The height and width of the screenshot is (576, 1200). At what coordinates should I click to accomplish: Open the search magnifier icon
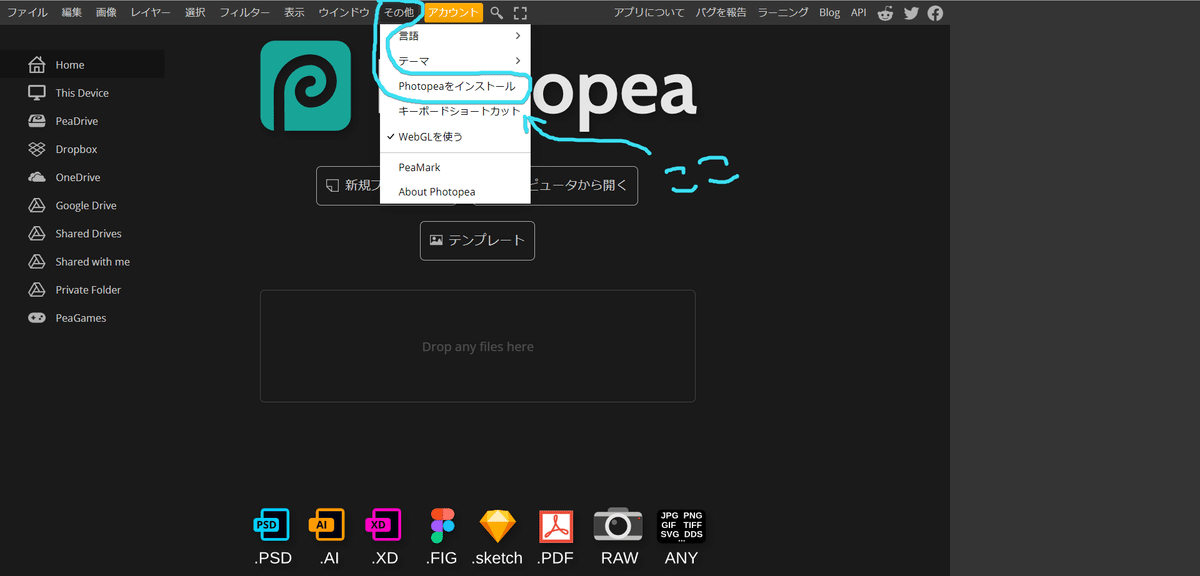(x=497, y=13)
